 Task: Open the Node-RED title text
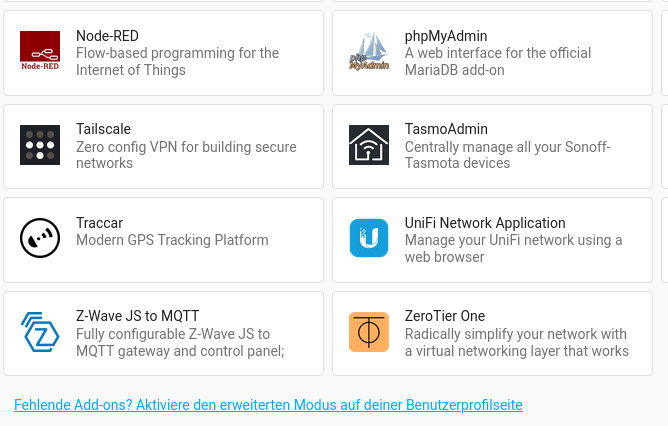[107, 36]
